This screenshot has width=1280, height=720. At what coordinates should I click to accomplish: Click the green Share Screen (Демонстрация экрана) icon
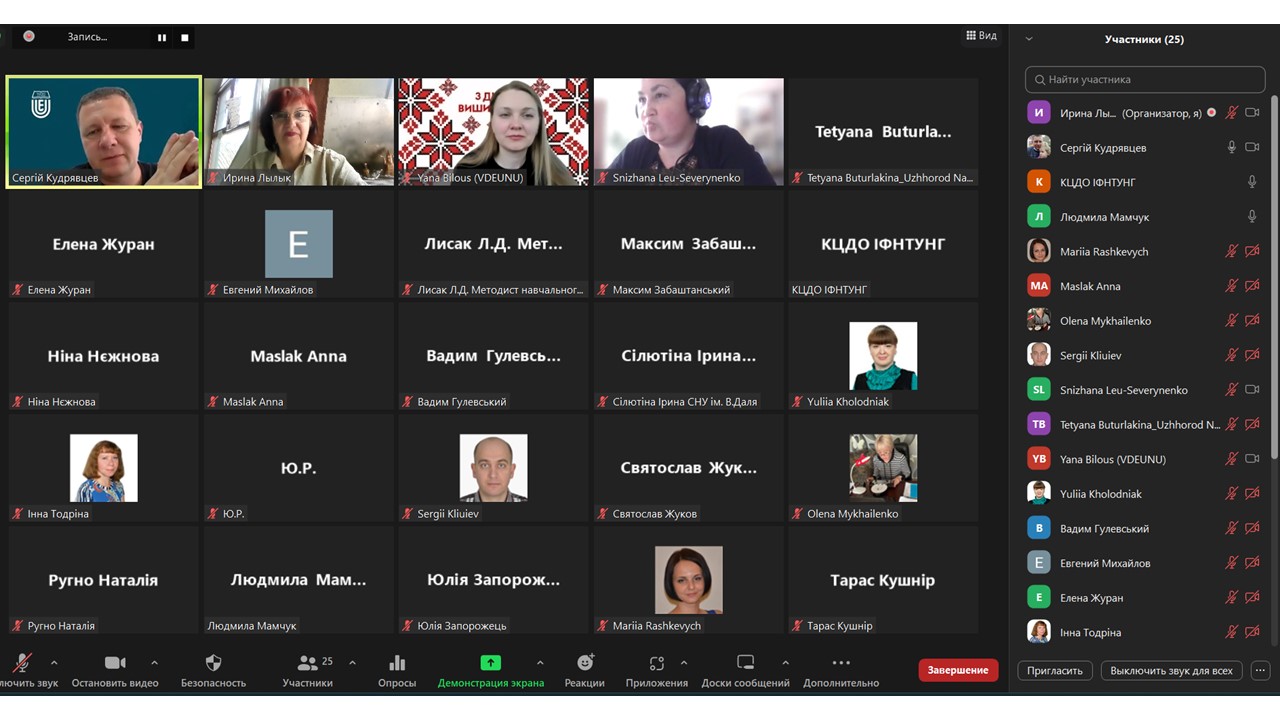point(490,663)
